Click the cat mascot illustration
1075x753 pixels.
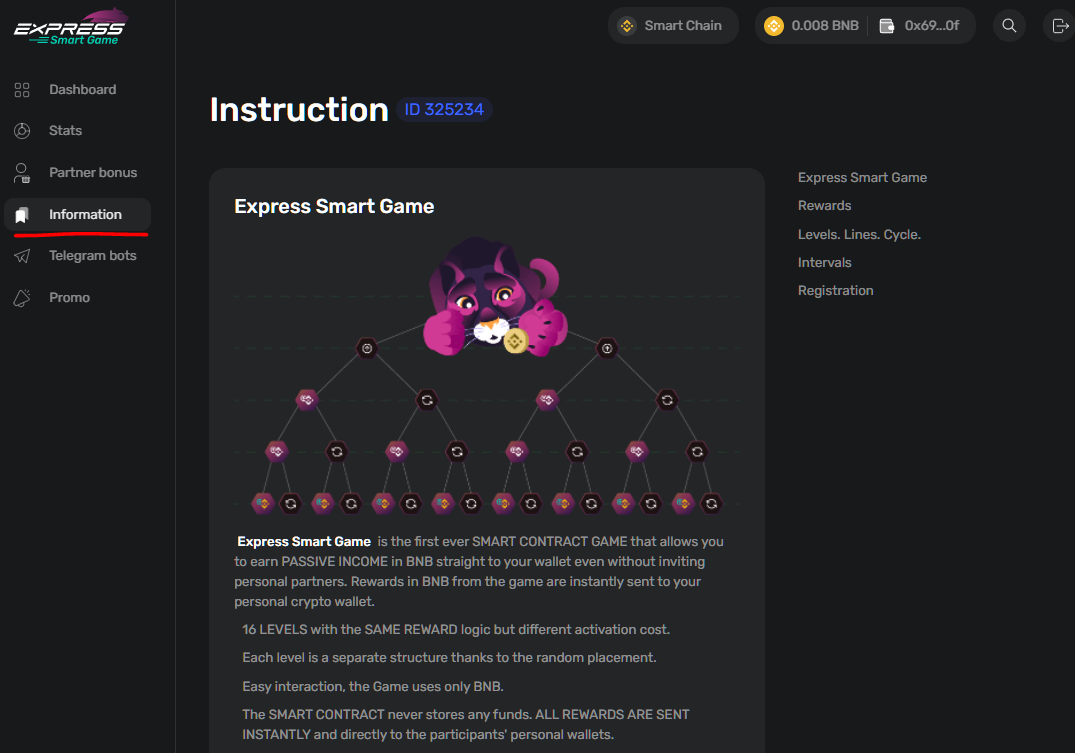[495, 297]
